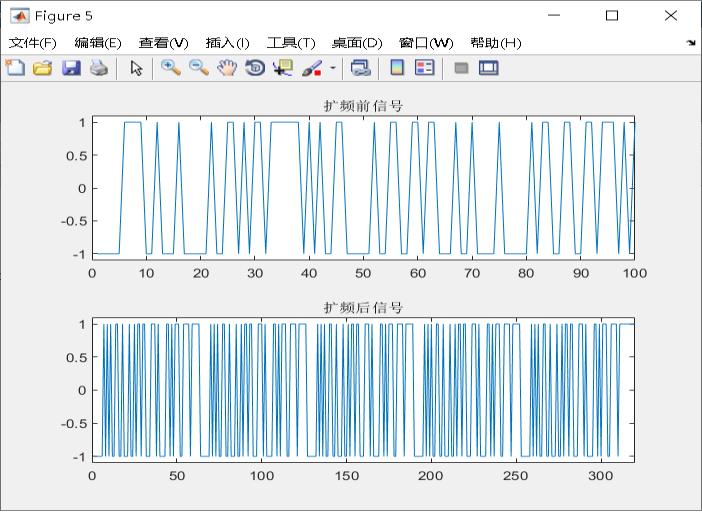Open the 工具(T) menu

291,43
